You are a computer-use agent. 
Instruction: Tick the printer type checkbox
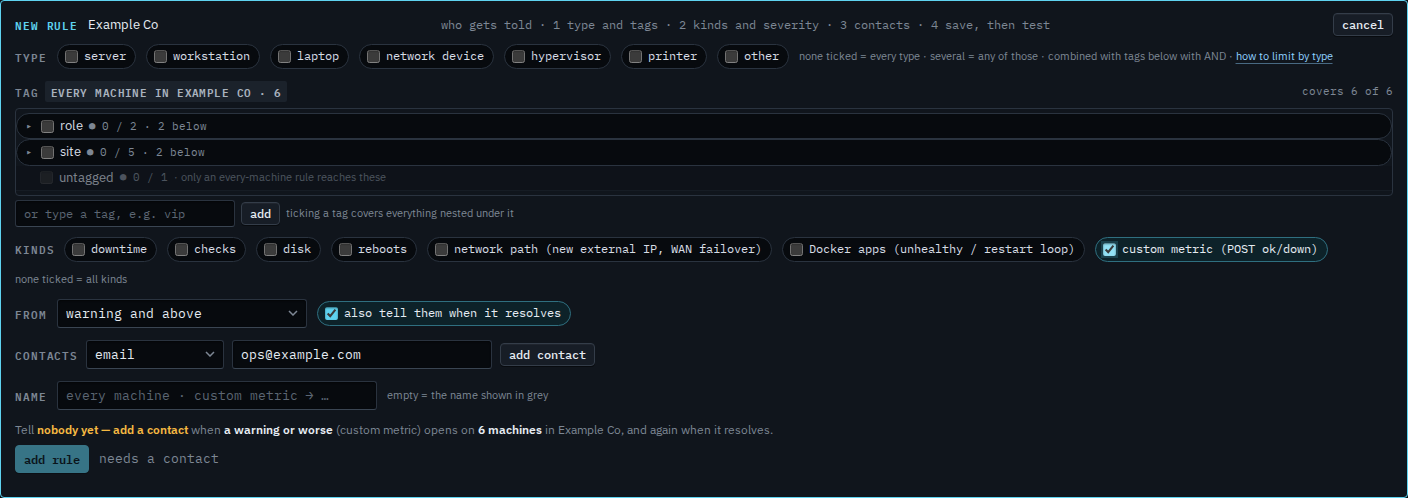(x=635, y=57)
